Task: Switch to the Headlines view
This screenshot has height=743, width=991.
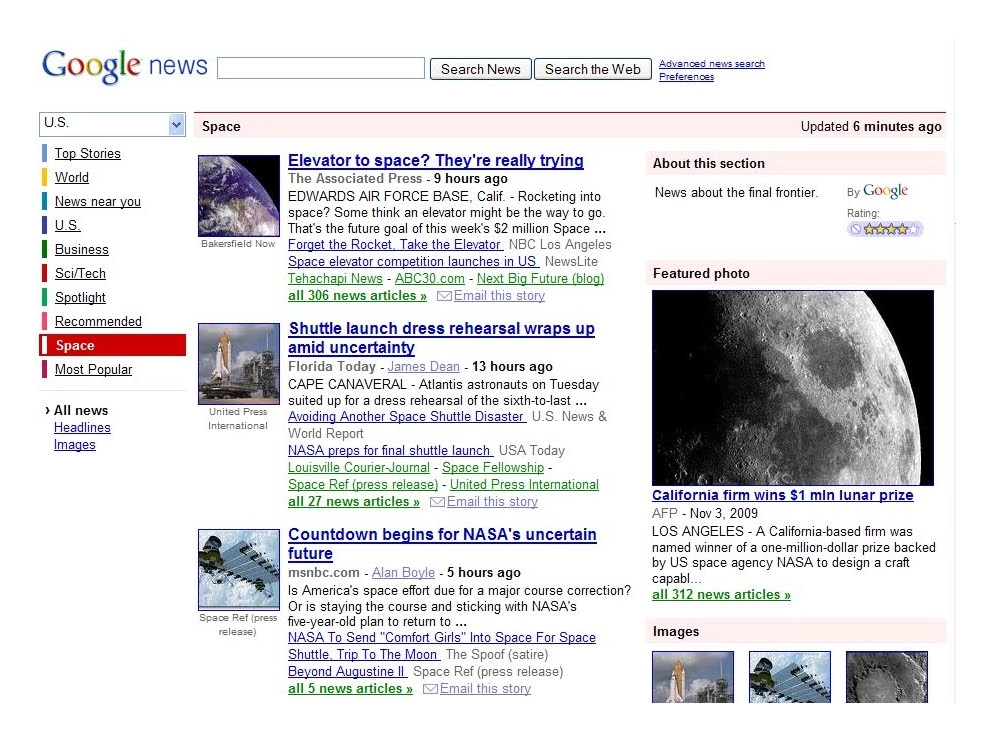Action: click(x=82, y=428)
